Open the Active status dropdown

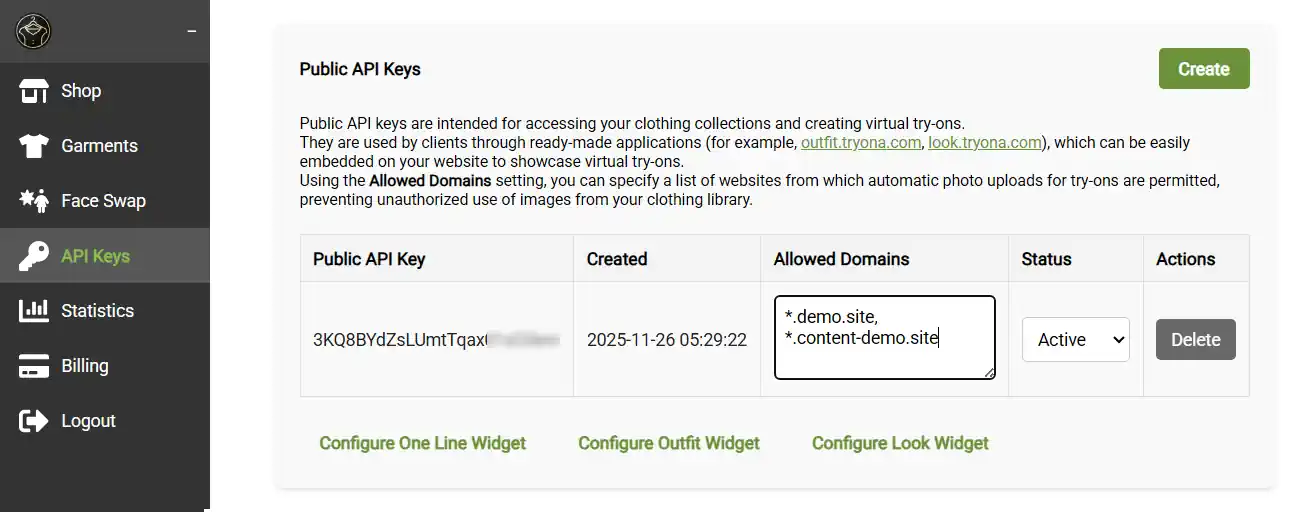(1075, 340)
